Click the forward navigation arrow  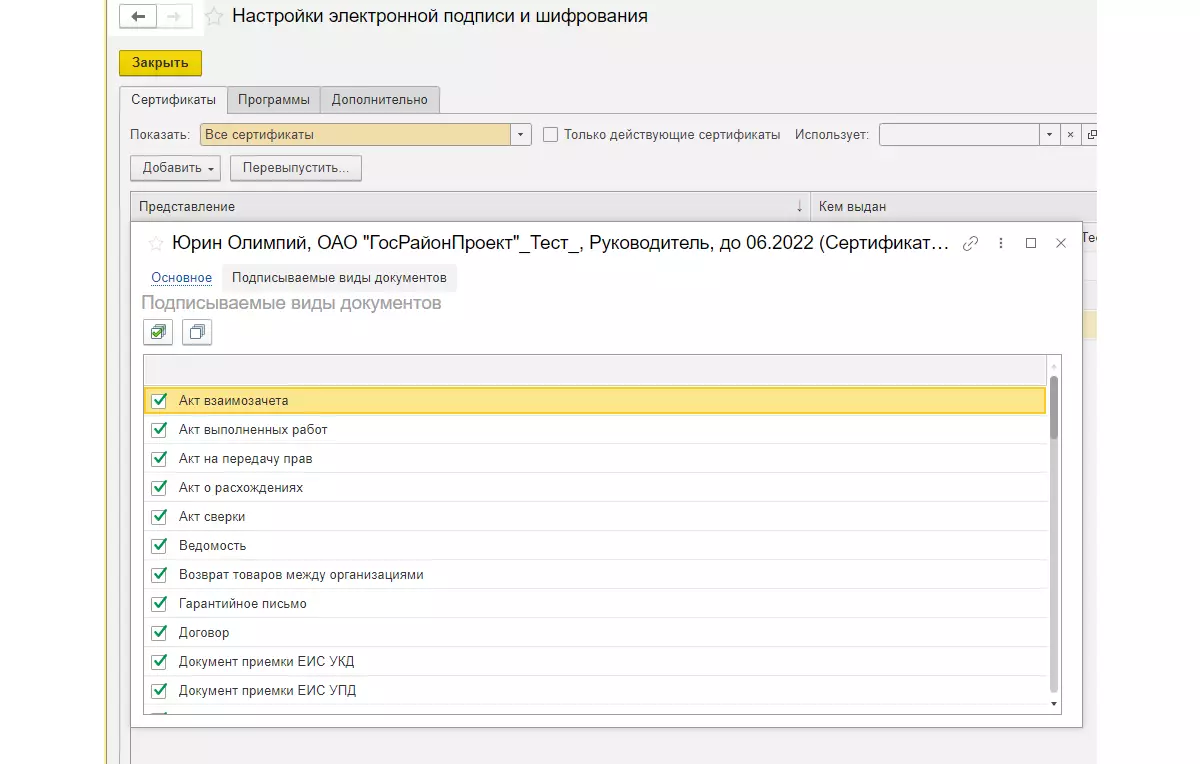[x=174, y=17]
